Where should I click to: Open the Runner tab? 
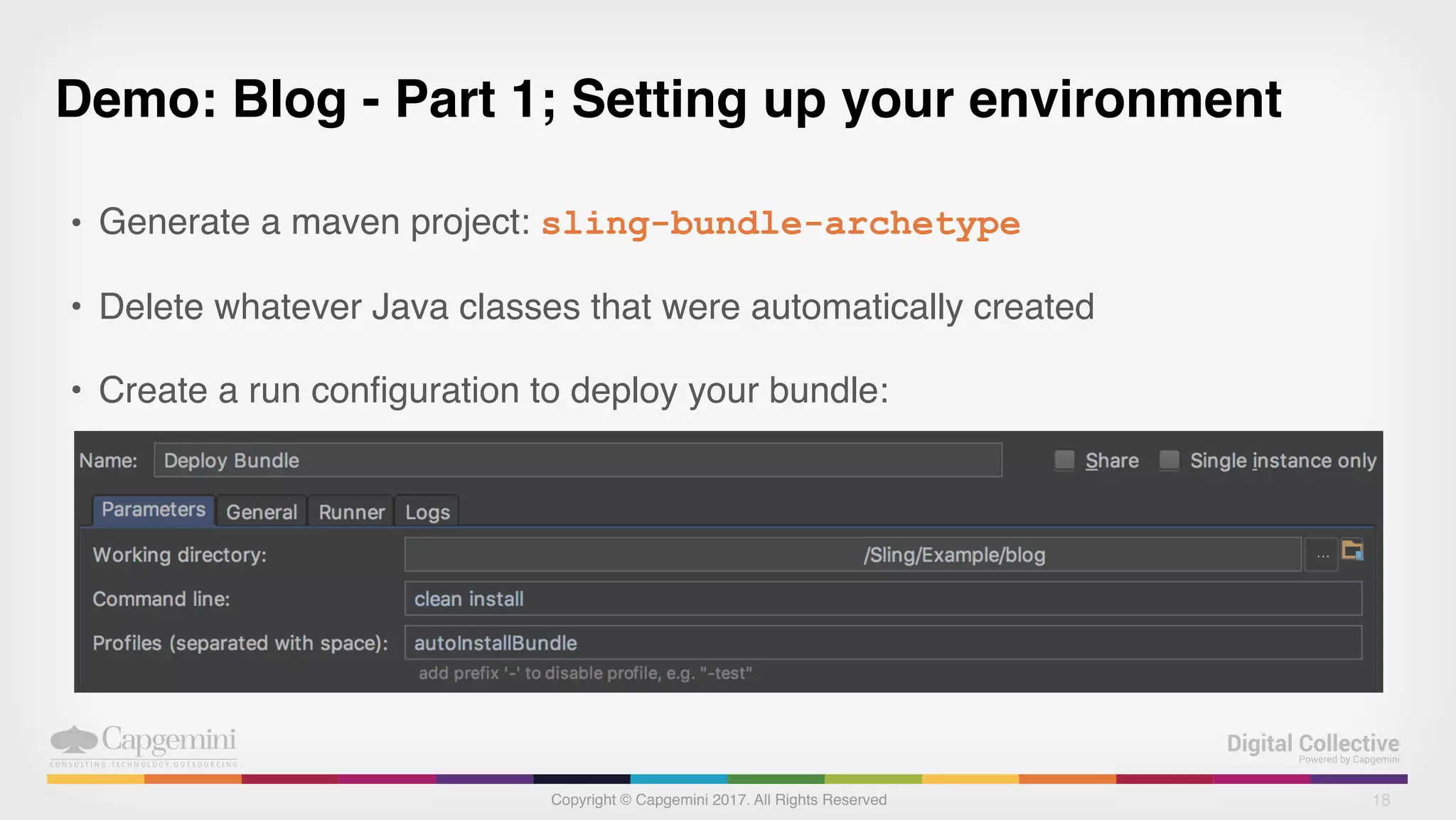click(x=351, y=512)
